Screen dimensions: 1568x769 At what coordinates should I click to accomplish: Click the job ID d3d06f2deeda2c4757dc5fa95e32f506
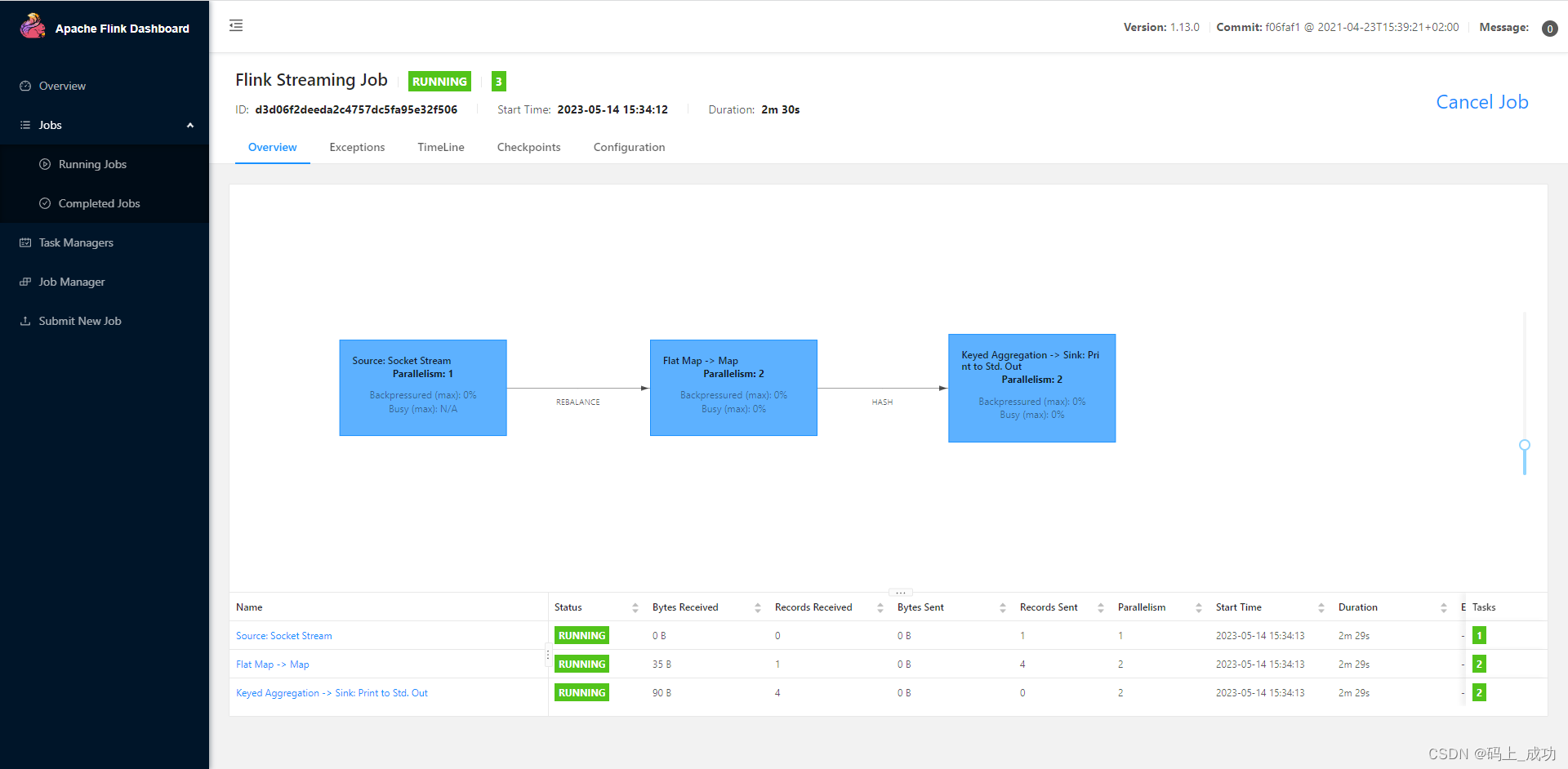[356, 109]
